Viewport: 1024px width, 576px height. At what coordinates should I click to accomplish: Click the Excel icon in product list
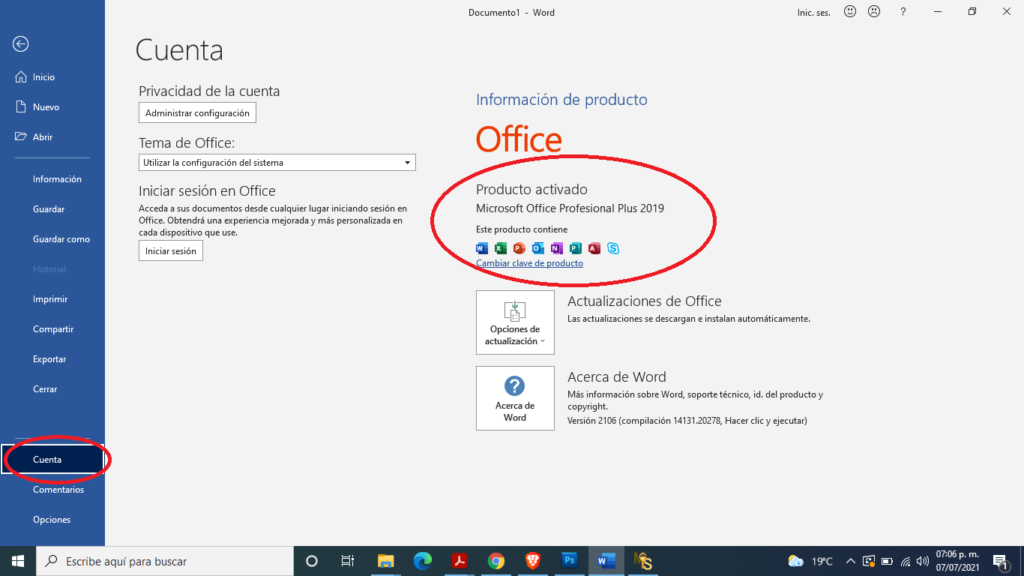tap(500, 248)
